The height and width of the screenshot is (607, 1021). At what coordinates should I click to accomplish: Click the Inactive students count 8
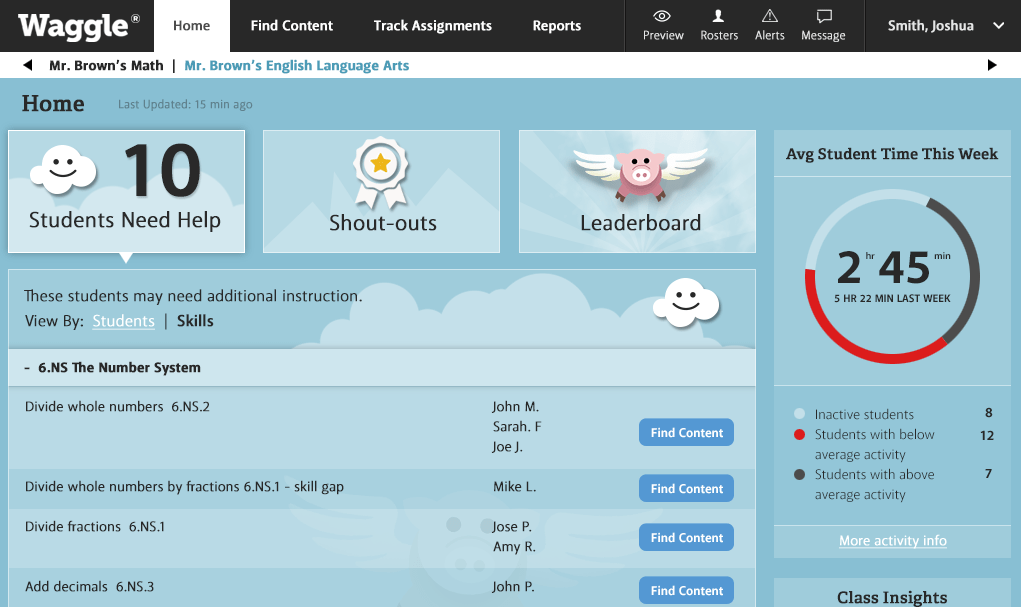(988, 413)
